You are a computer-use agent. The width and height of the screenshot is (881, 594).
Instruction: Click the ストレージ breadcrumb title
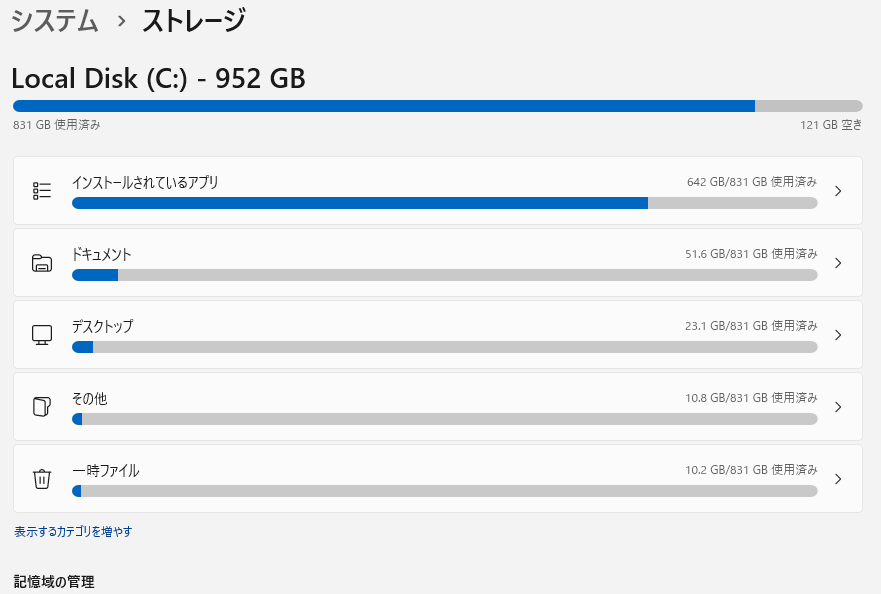tap(193, 20)
